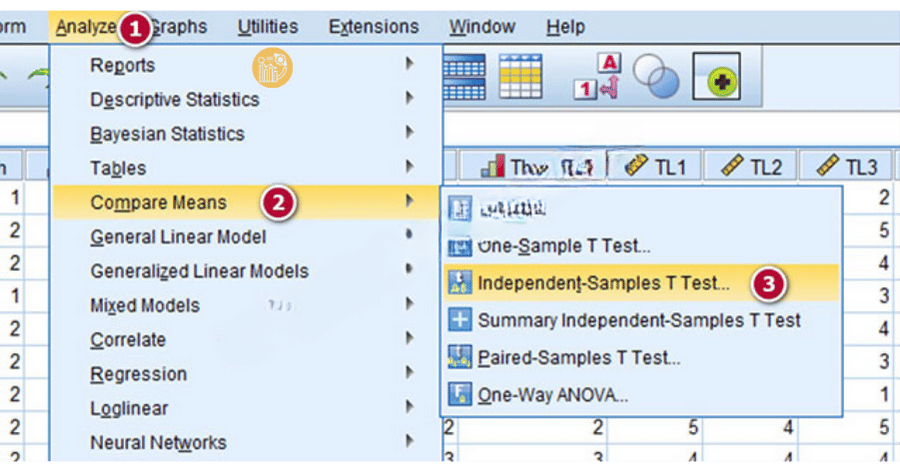
Task: Click the TL3 ruler scale icon
Action: click(827, 165)
